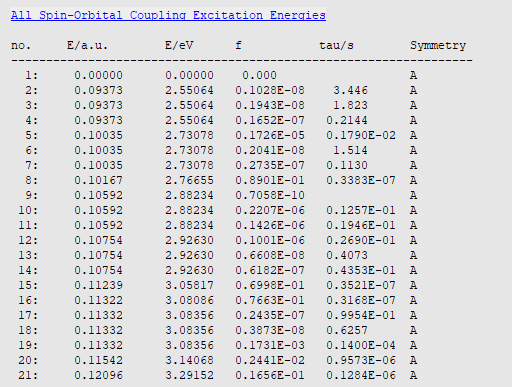Image resolution: width=512 pixels, height=387 pixels.
Task: Click the f value 0.2735E-07
Action: click(270, 165)
